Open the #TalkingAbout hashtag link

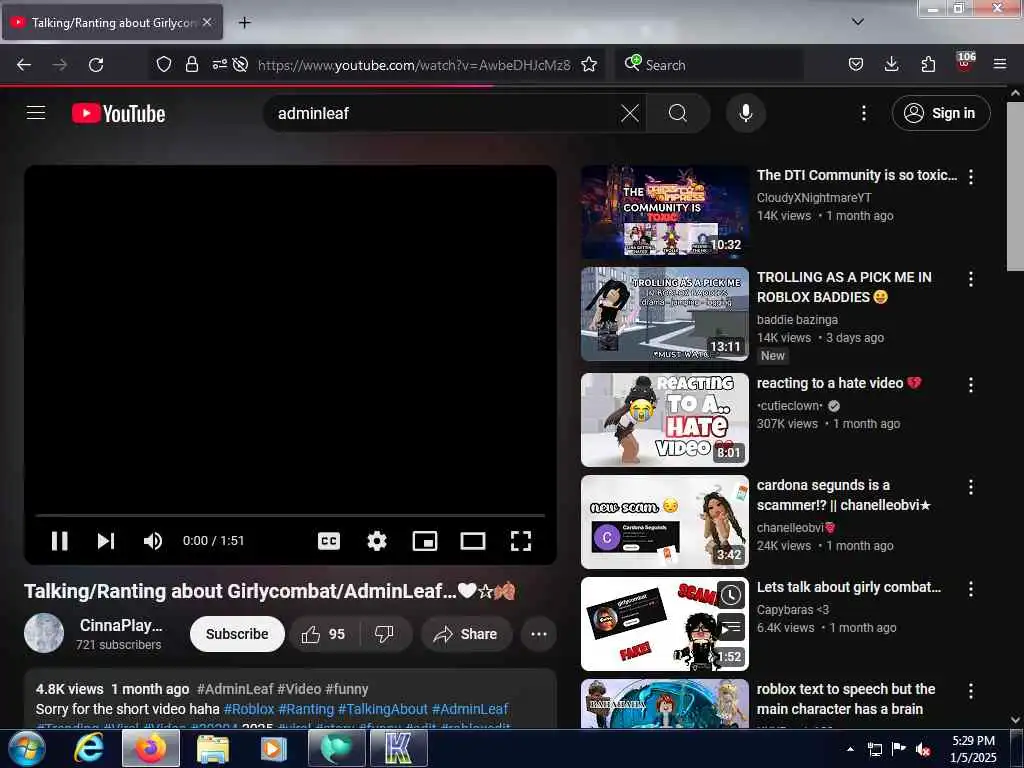[383, 709]
